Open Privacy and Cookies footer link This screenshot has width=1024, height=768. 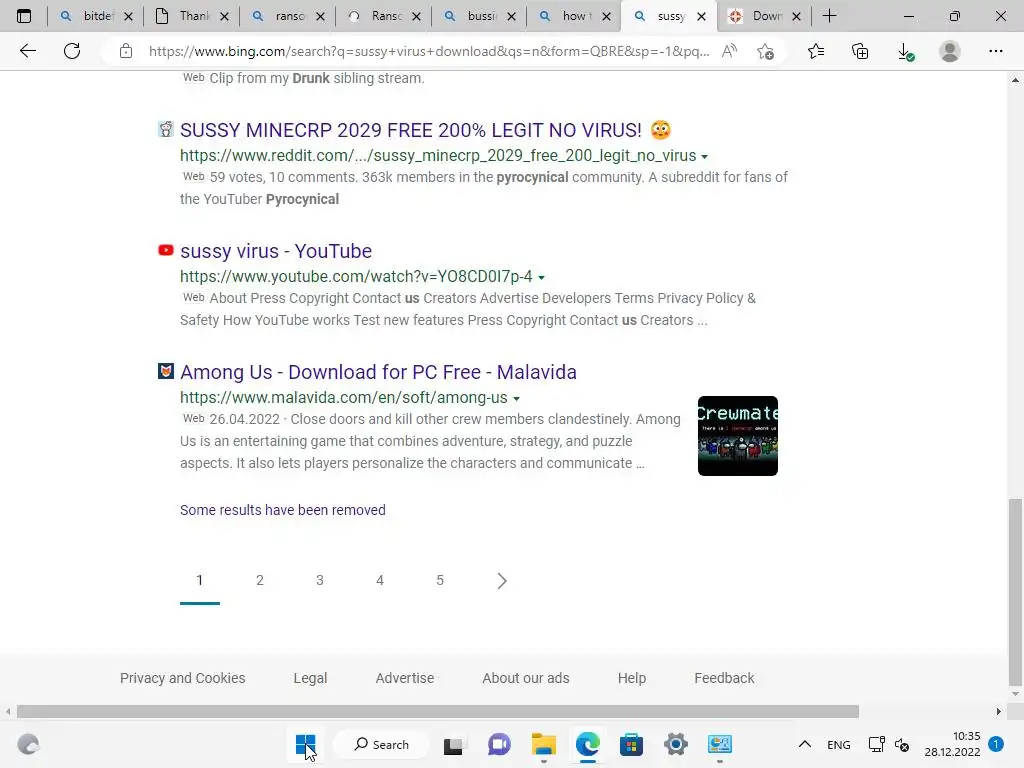click(x=182, y=678)
